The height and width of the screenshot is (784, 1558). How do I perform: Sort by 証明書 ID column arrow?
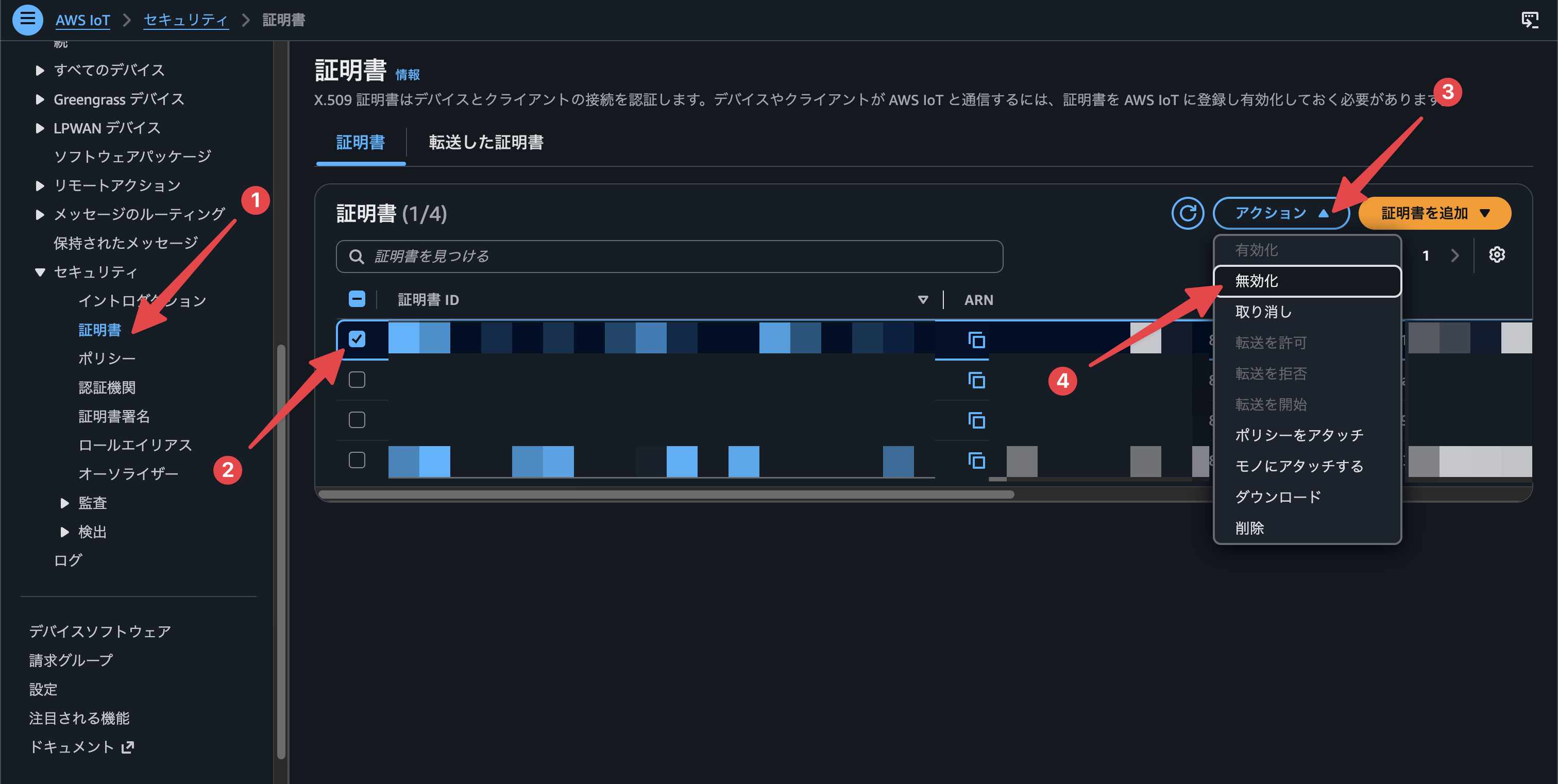point(923,300)
